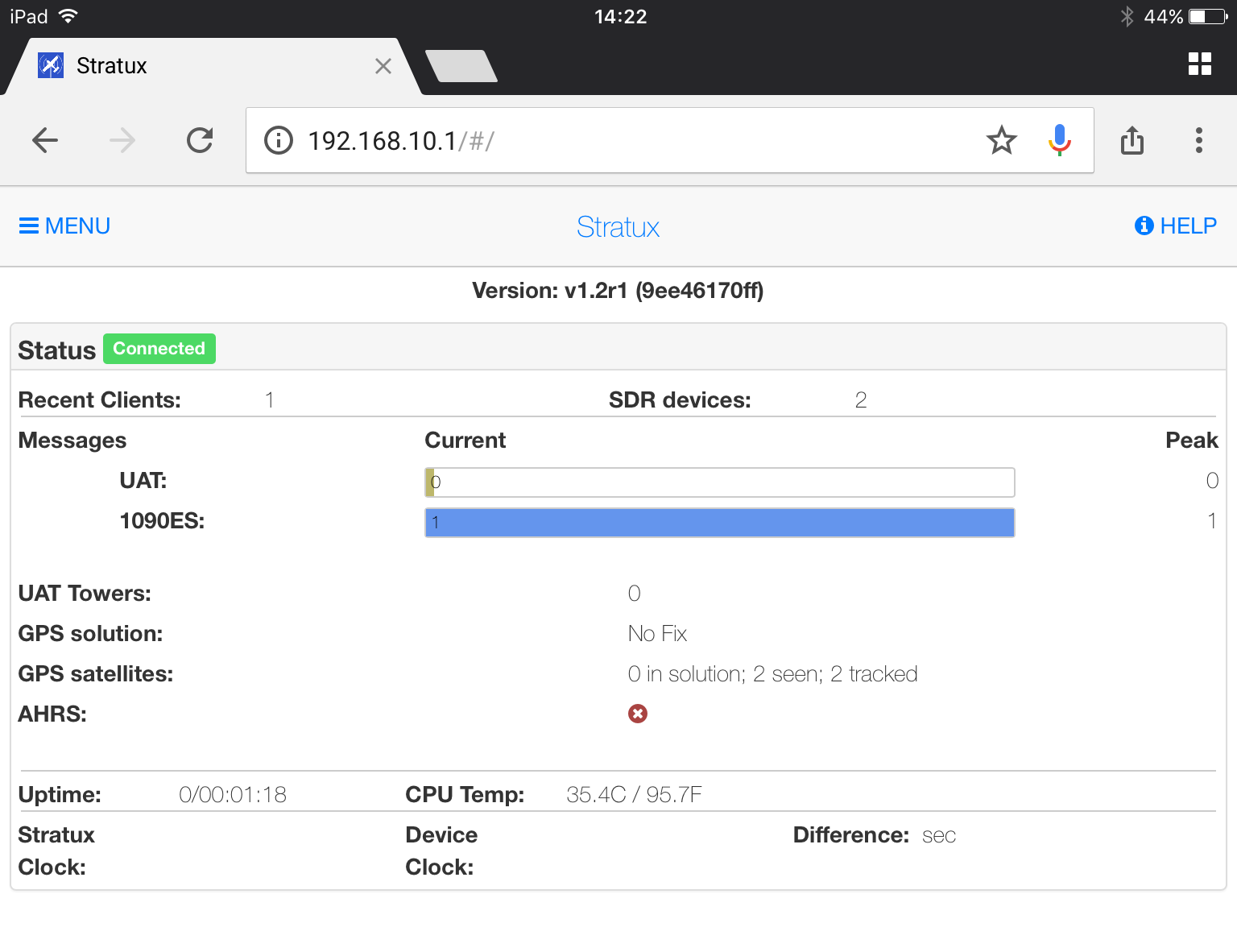
Task: Tap the forward navigation arrow
Action: click(x=122, y=140)
